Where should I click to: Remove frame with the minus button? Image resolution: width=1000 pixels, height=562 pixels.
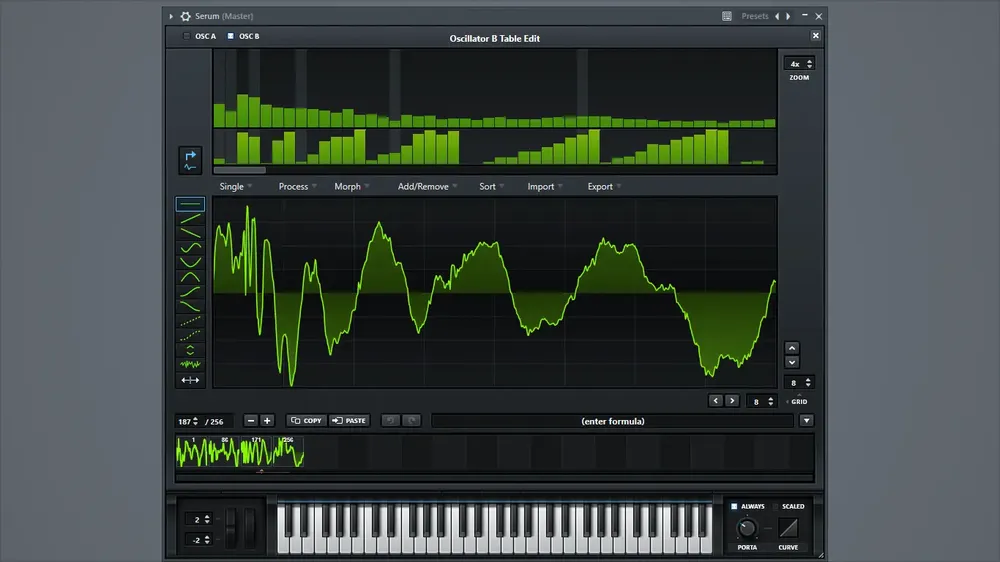[251, 420]
